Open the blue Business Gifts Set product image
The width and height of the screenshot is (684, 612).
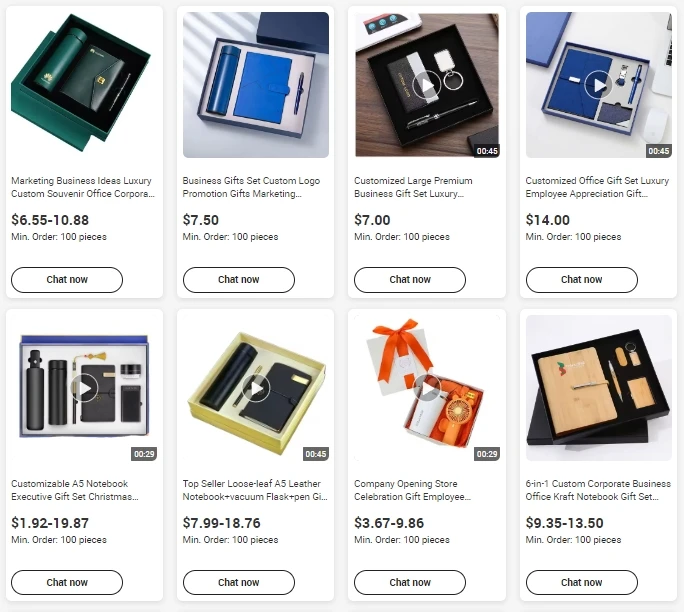point(256,85)
